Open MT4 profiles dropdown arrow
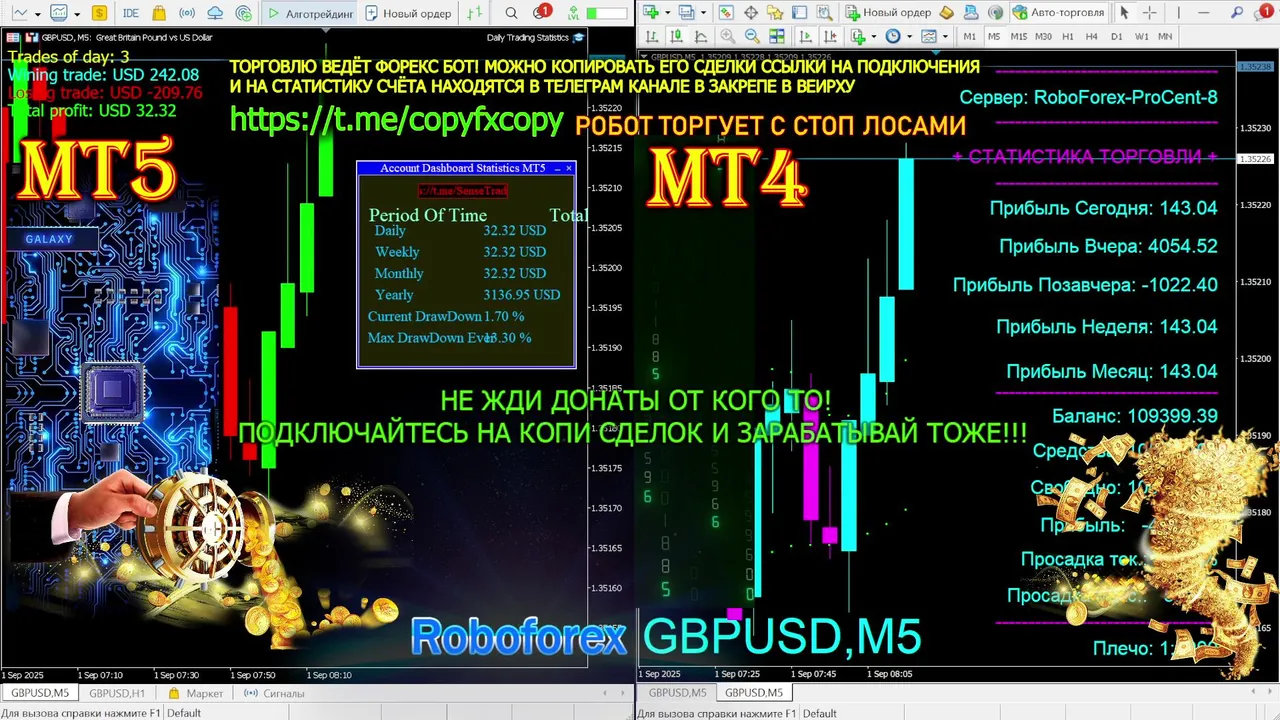The height and width of the screenshot is (720, 1280). tap(703, 13)
